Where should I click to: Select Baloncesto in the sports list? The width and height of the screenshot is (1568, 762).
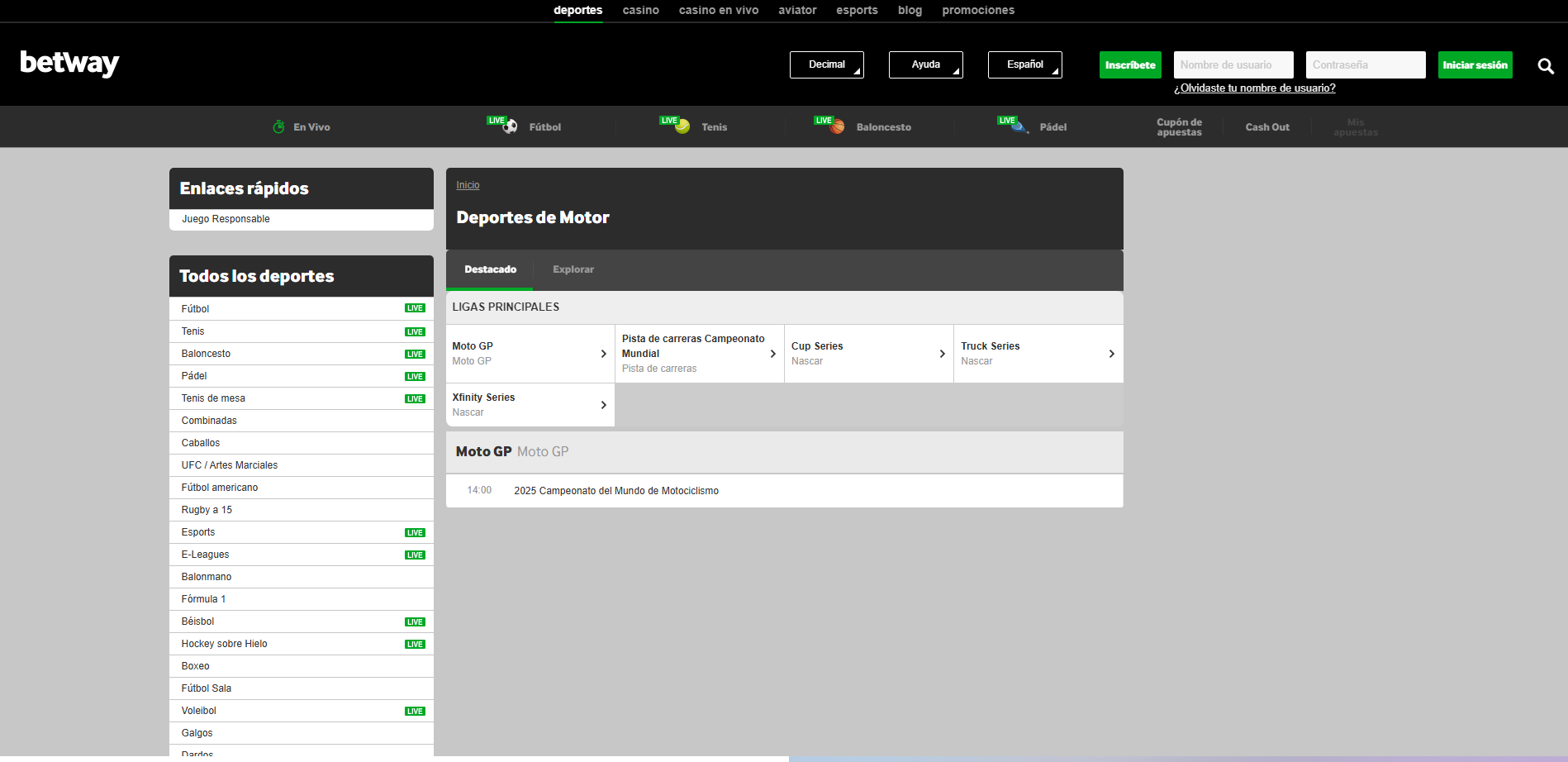click(x=302, y=354)
